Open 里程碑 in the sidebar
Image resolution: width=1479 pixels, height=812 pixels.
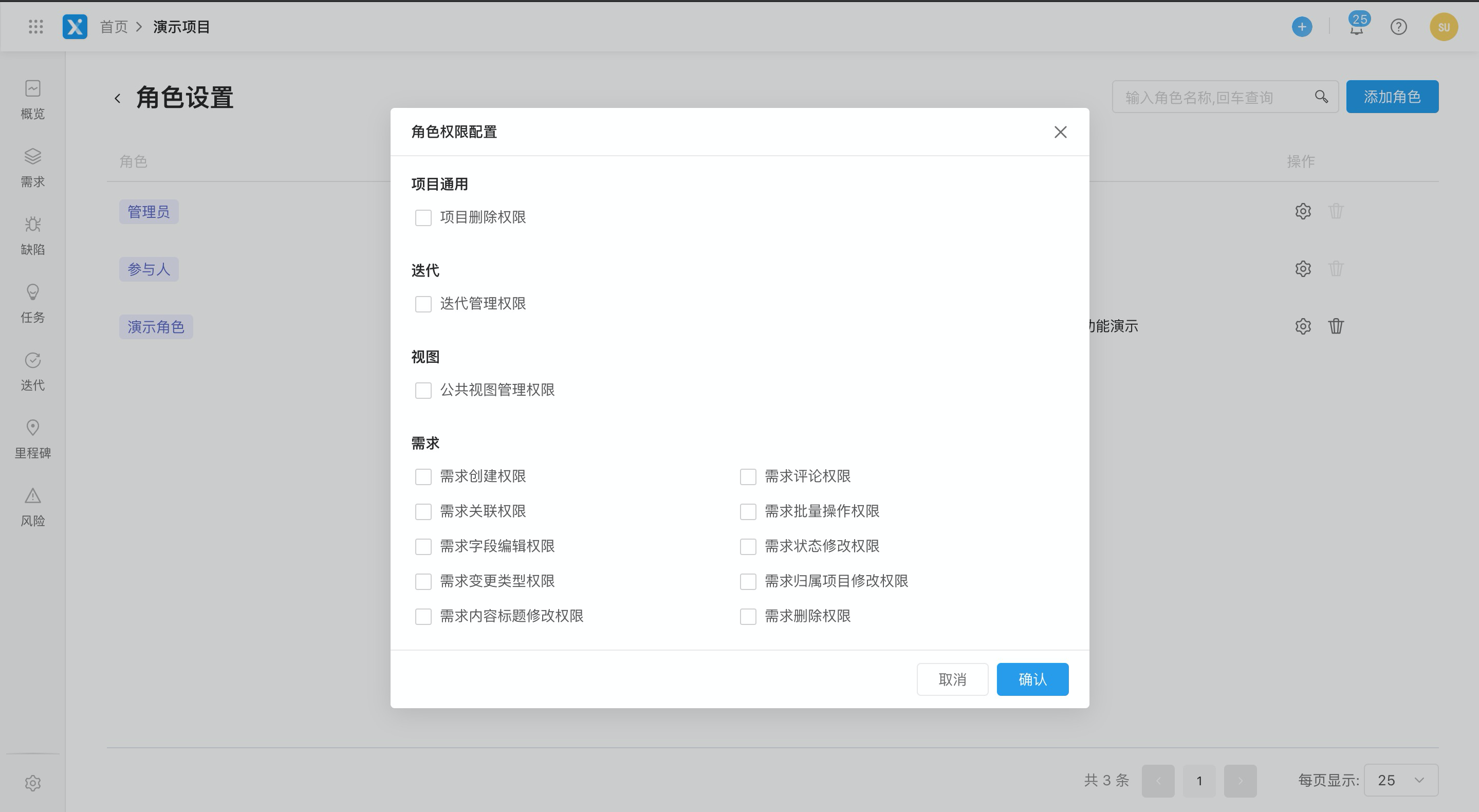(x=33, y=439)
